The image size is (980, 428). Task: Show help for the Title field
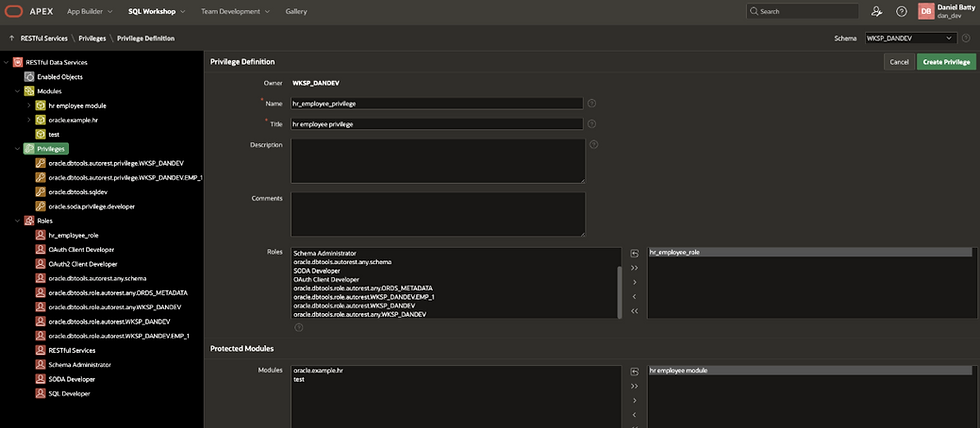pyautogui.click(x=592, y=124)
